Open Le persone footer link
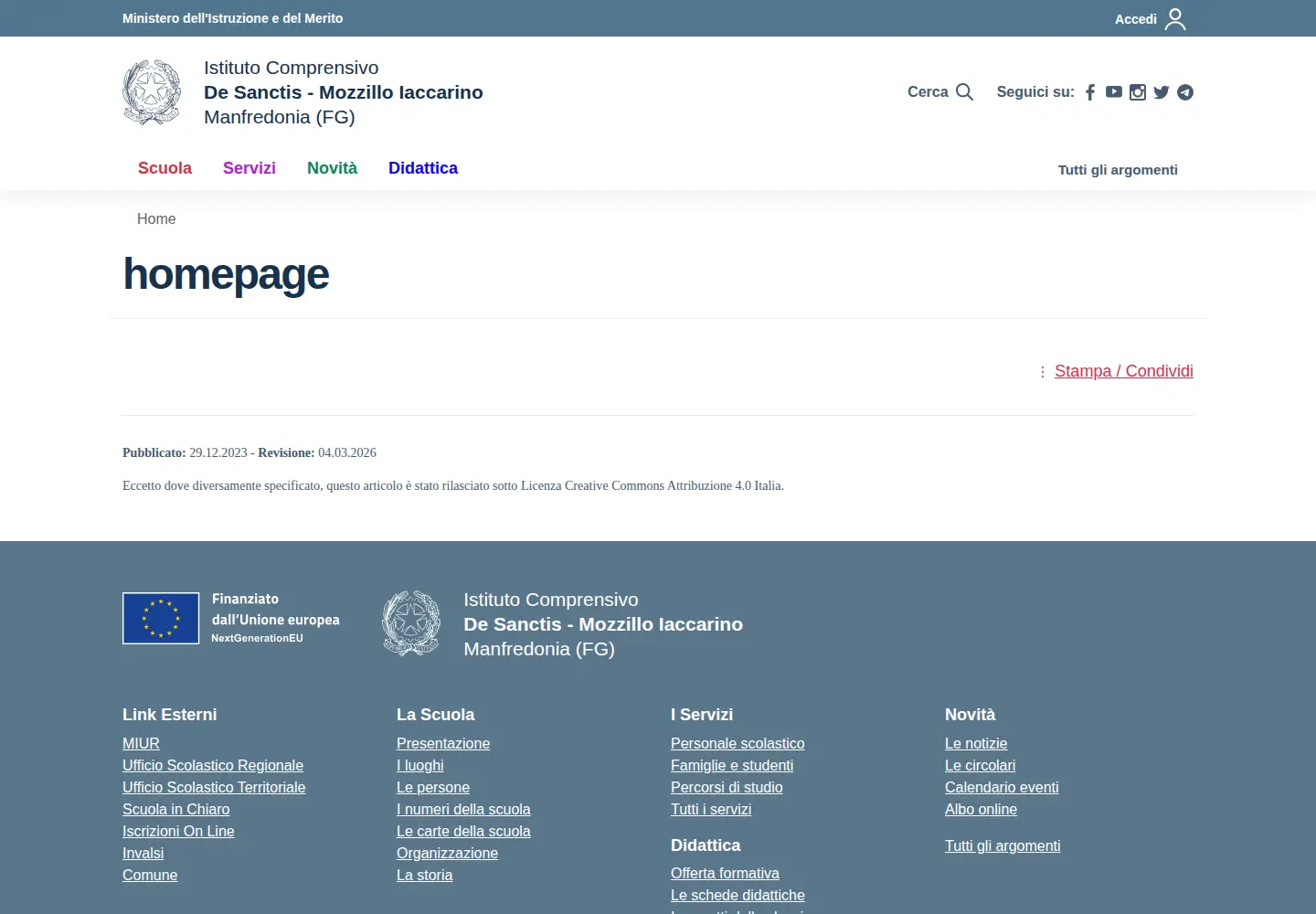1316x914 pixels. [433, 788]
